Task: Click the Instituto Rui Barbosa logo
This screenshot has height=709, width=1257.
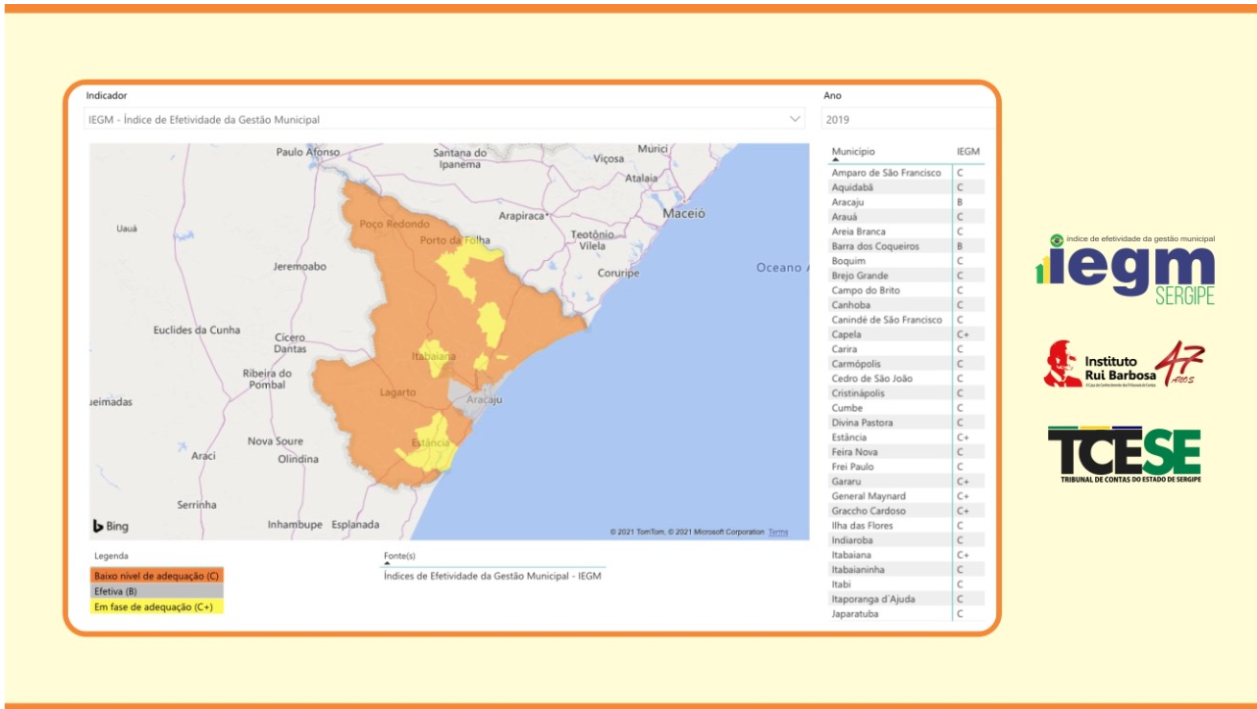Action: pyautogui.click(x=1123, y=366)
